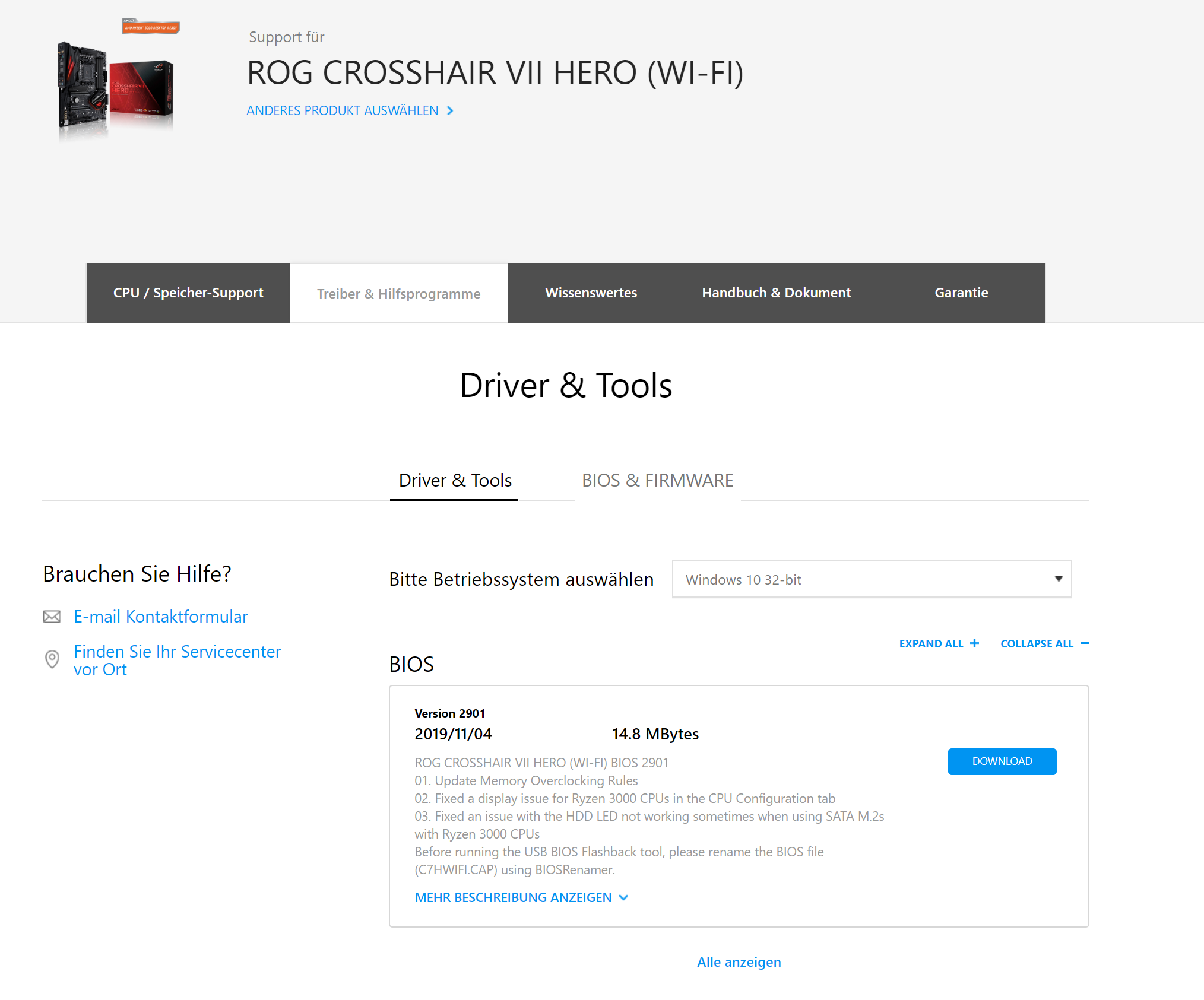This screenshot has width=1204, height=1000.
Task: Click the Alle anzeigen link
Action: coord(739,962)
